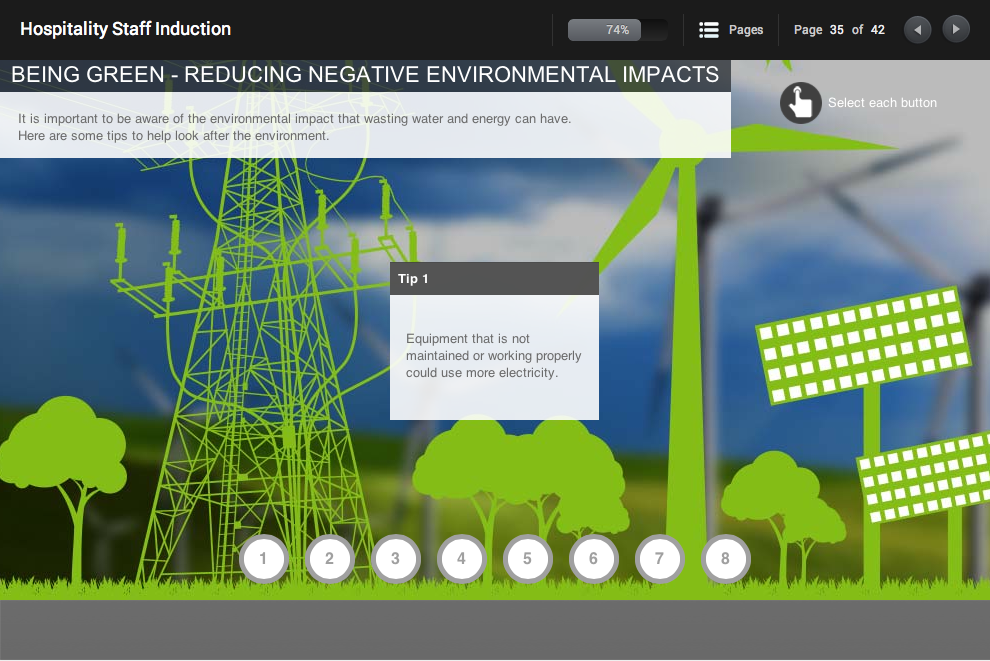Image resolution: width=990 pixels, height=661 pixels.
Task: Select tip button 4
Action: [x=462, y=559]
